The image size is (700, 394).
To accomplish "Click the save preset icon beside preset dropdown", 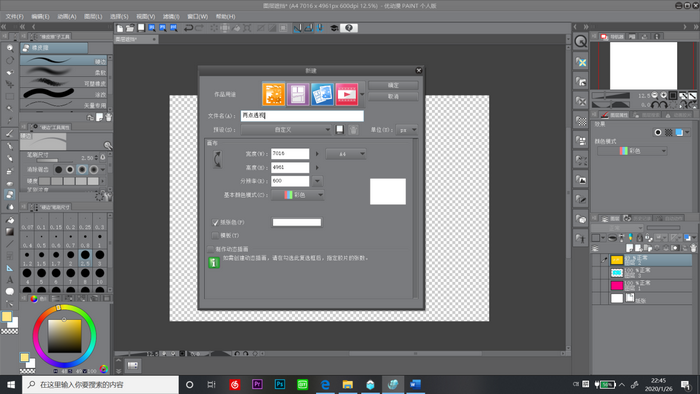I will 340,130.
